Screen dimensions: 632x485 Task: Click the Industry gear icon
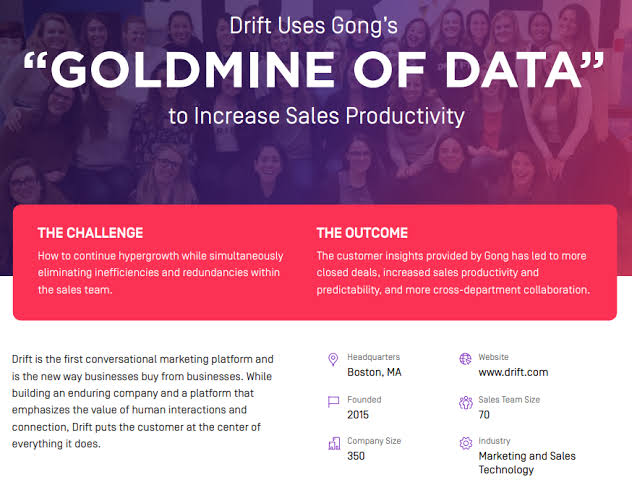click(x=466, y=443)
